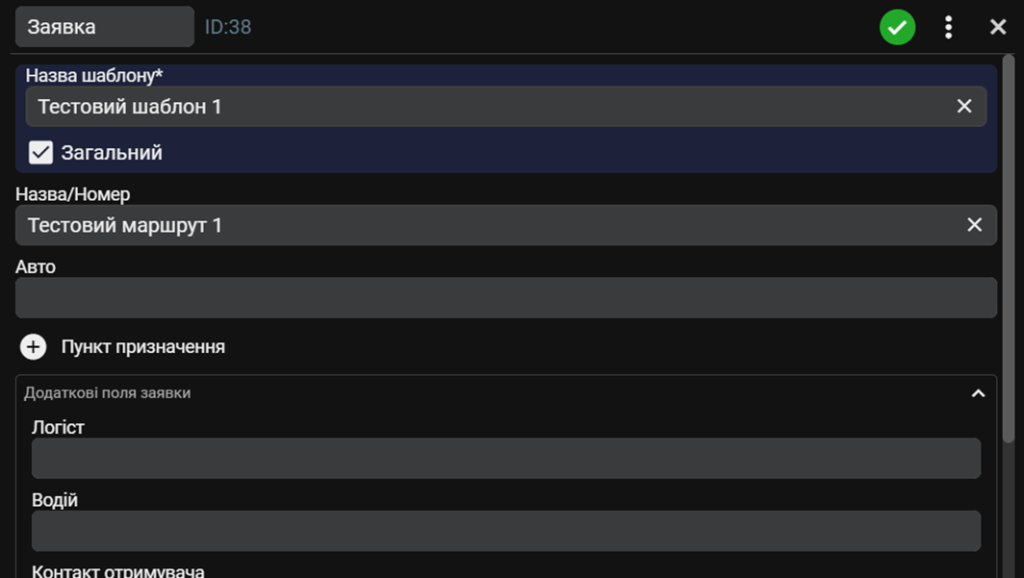This screenshot has height=578, width=1024.
Task: Click the Пункт призначення label
Action: click(x=143, y=347)
